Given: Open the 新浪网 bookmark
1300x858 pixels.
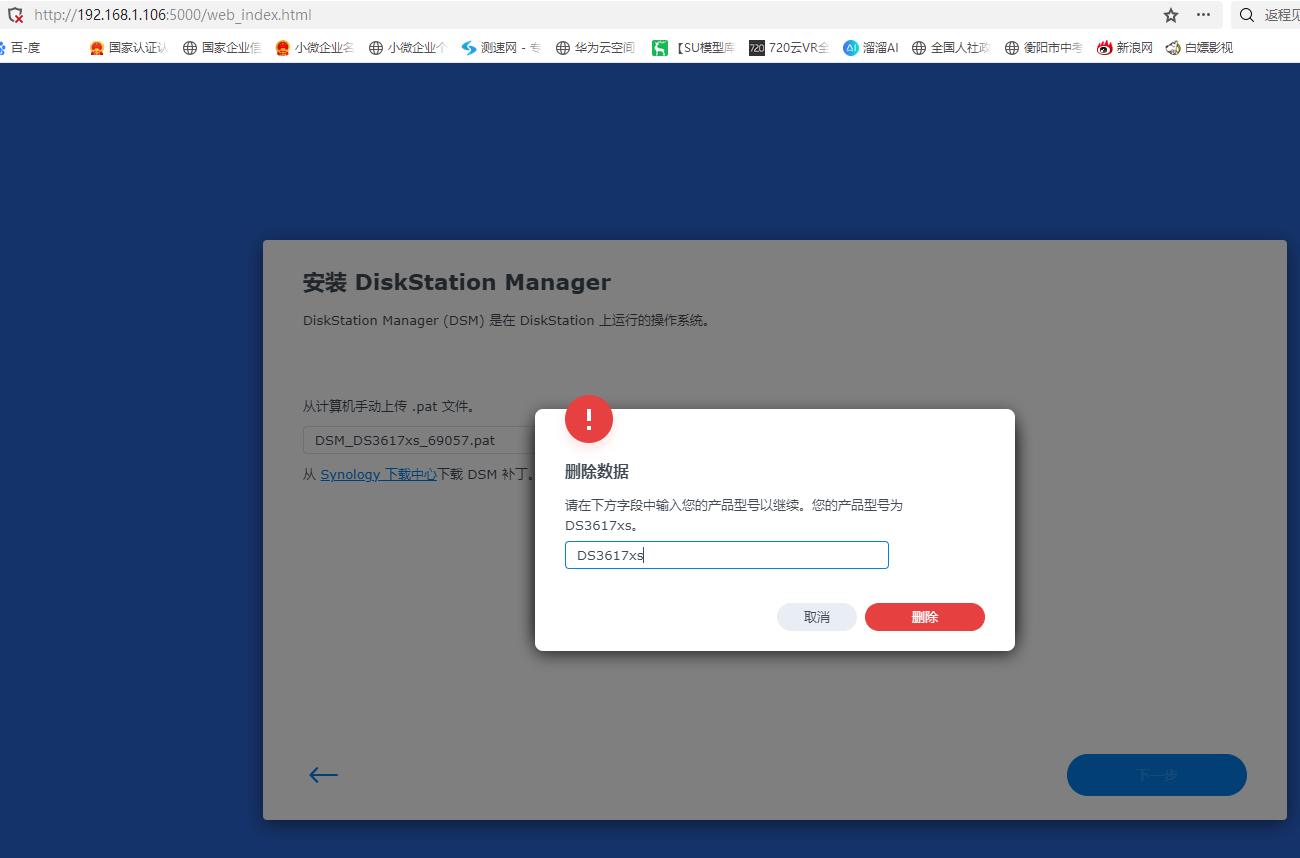Looking at the screenshot, I should (x=1124, y=47).
